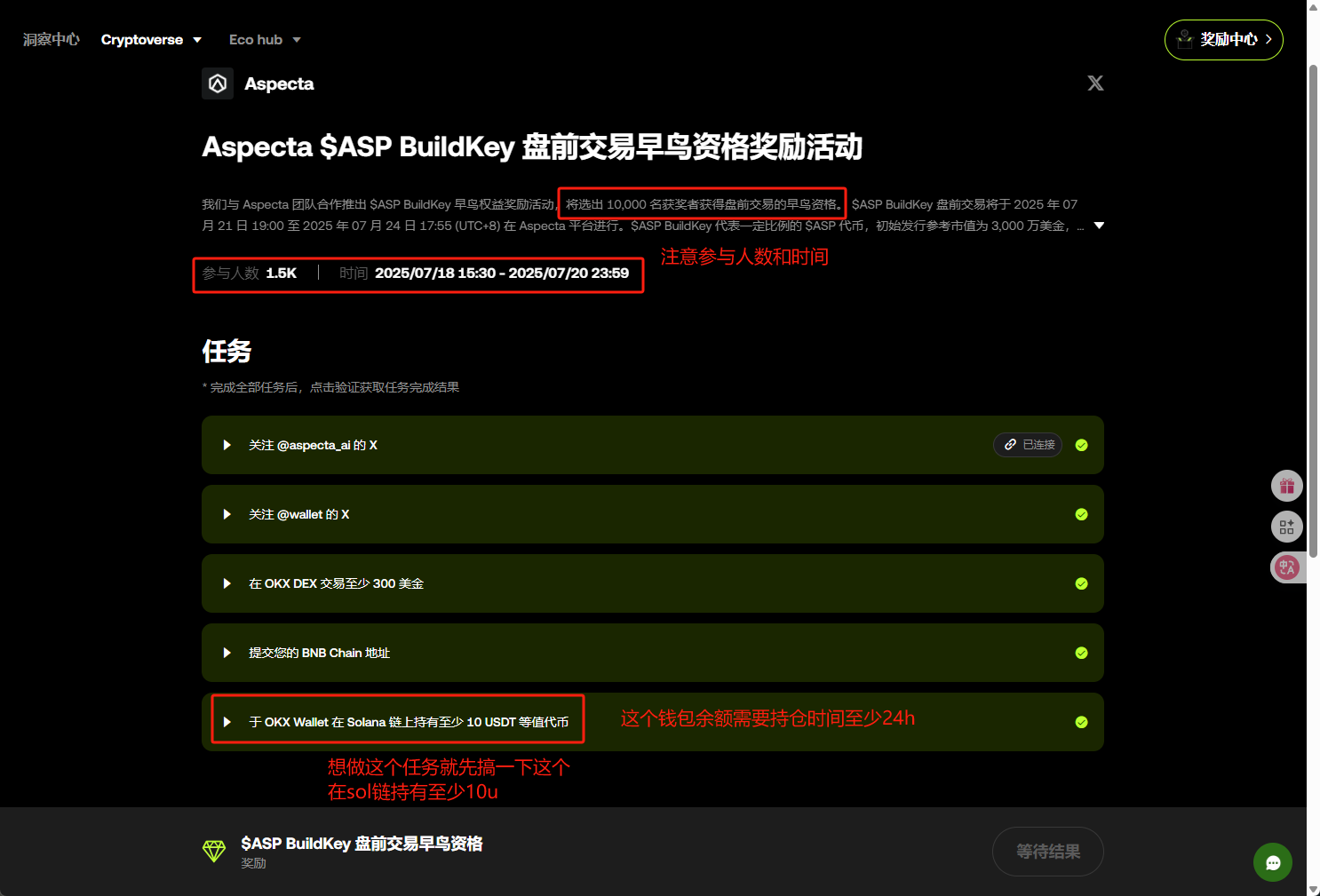
Task: Open the Eco hub dropdown menu
Action: tap(265, 40)
